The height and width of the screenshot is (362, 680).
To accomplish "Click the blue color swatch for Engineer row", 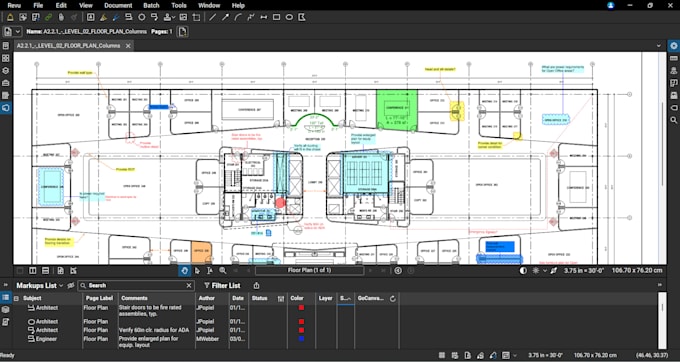I will coord(301,339).
